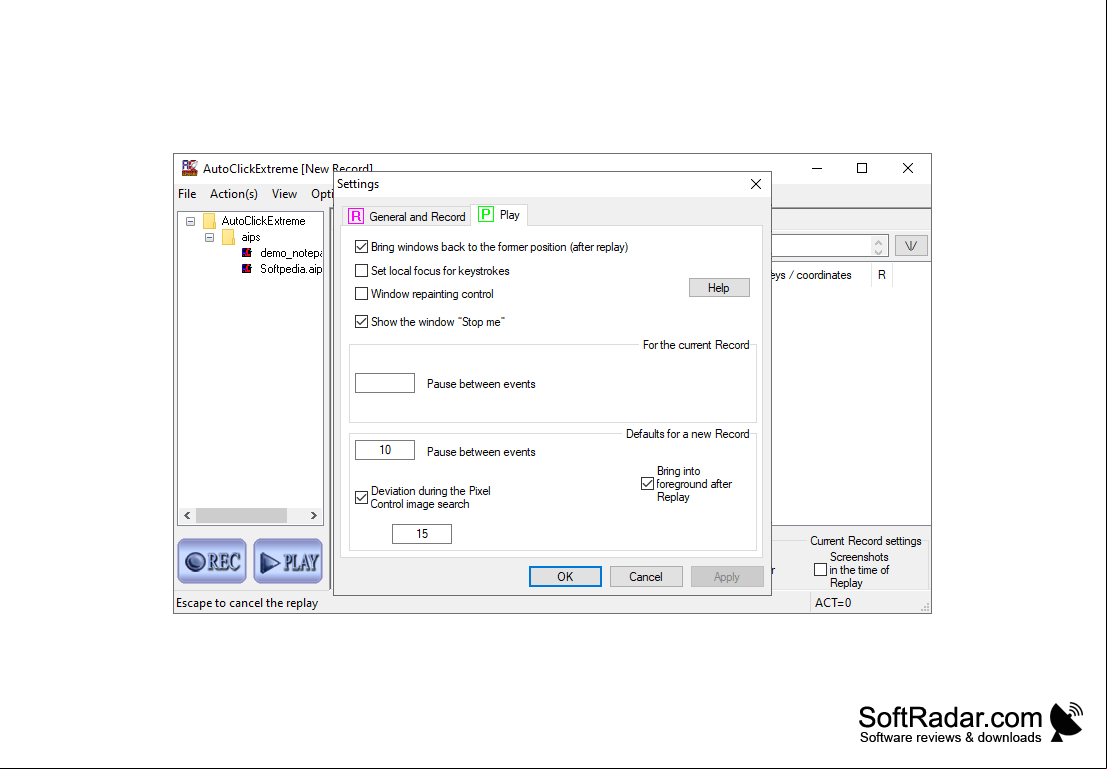
Task: Click the current Record pause between events field
Action: click(x=385, y=383)
